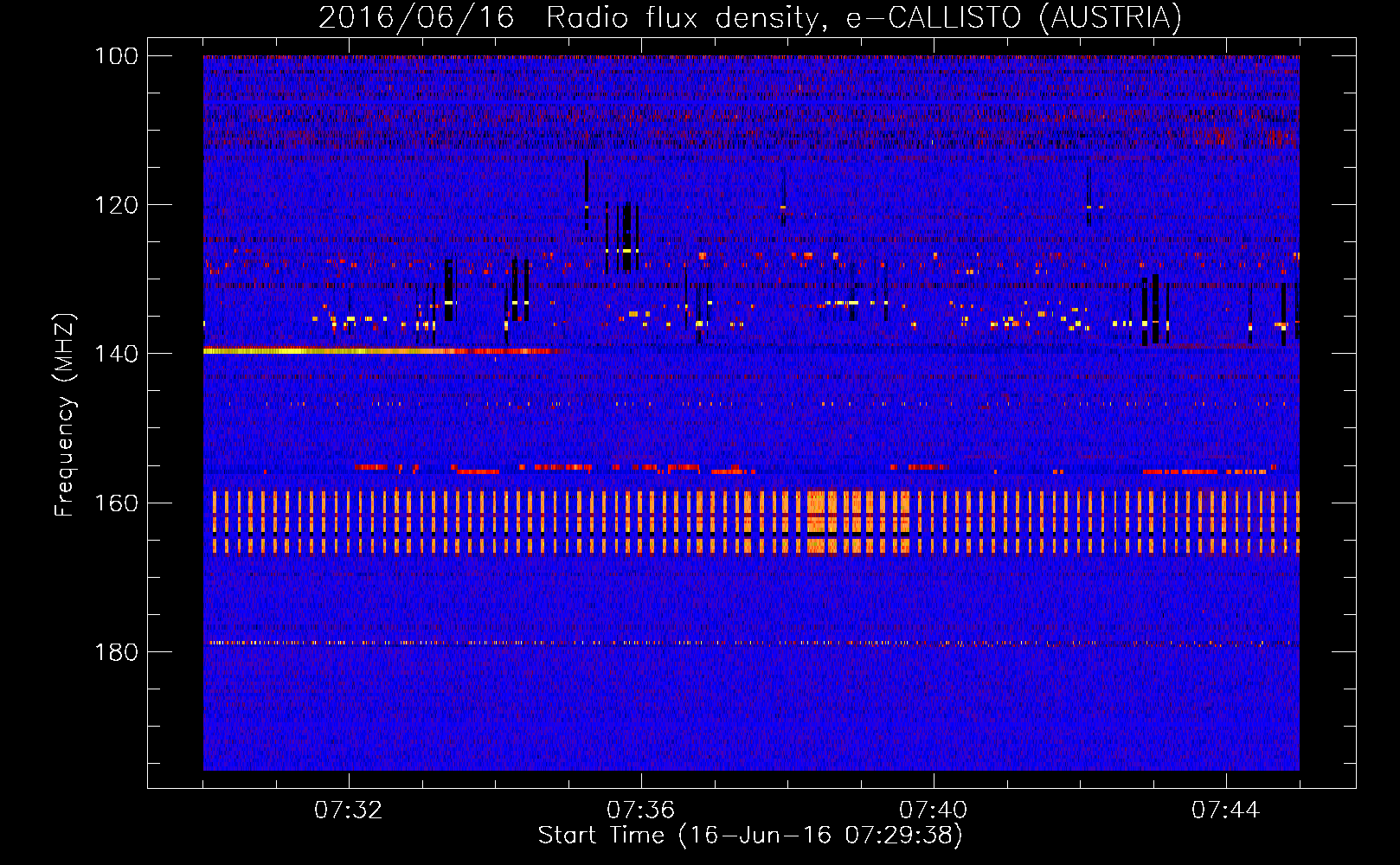The width and height of the screenshot is (1400, 865).
Task: Click the 'Start Time (16-Jun-16 07:29:38)' label
Action: [750, 836]
